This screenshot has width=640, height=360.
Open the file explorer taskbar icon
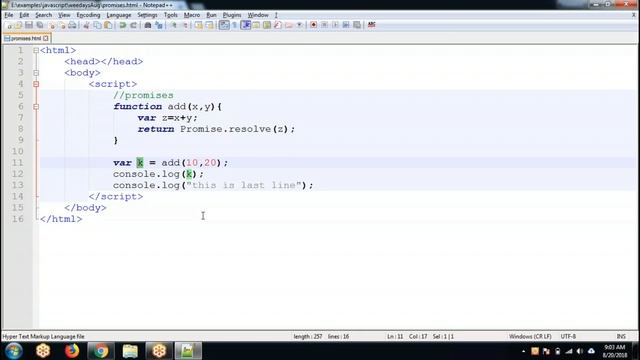coord(130,351)
